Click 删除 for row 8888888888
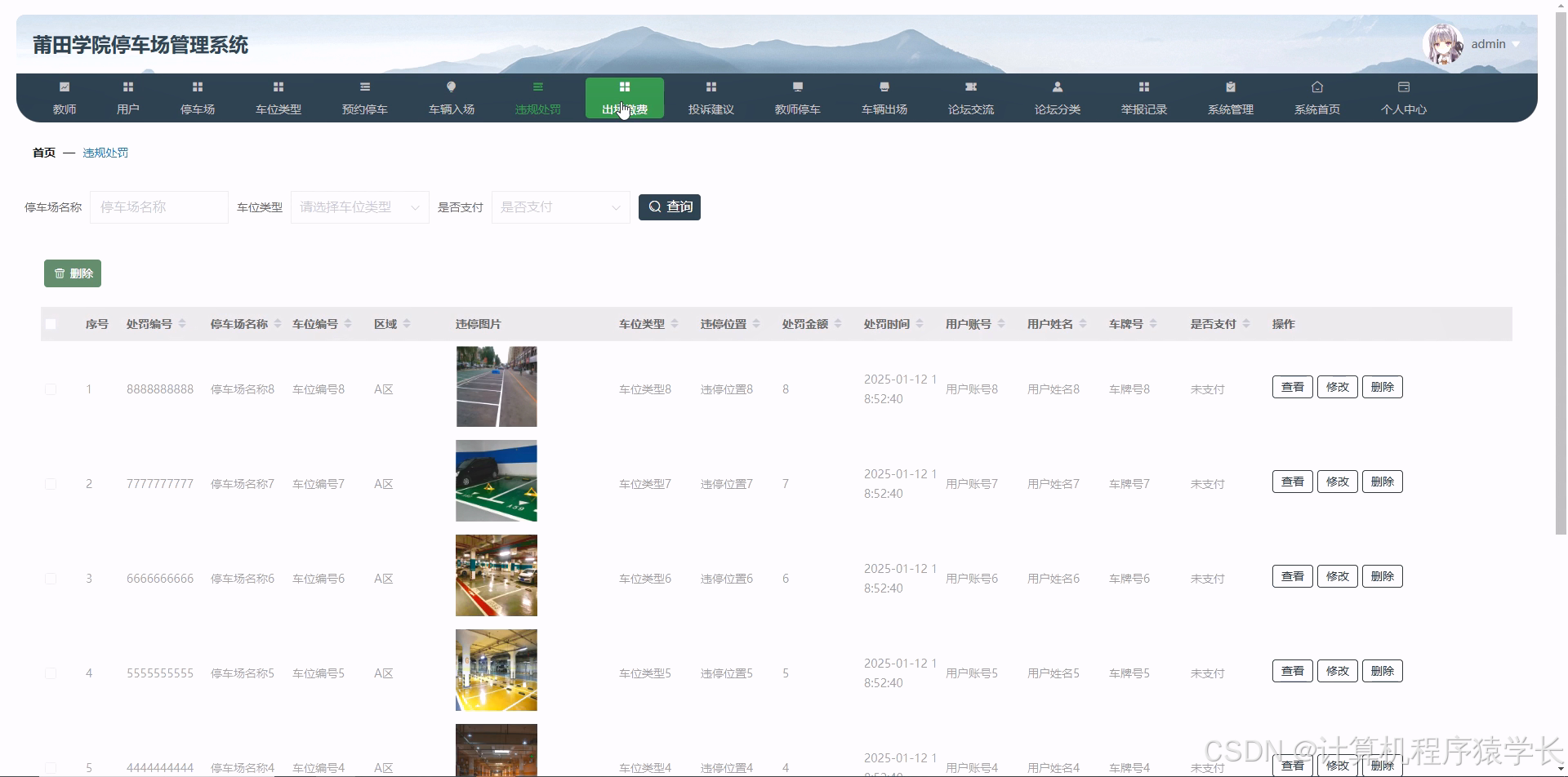 1383,387
